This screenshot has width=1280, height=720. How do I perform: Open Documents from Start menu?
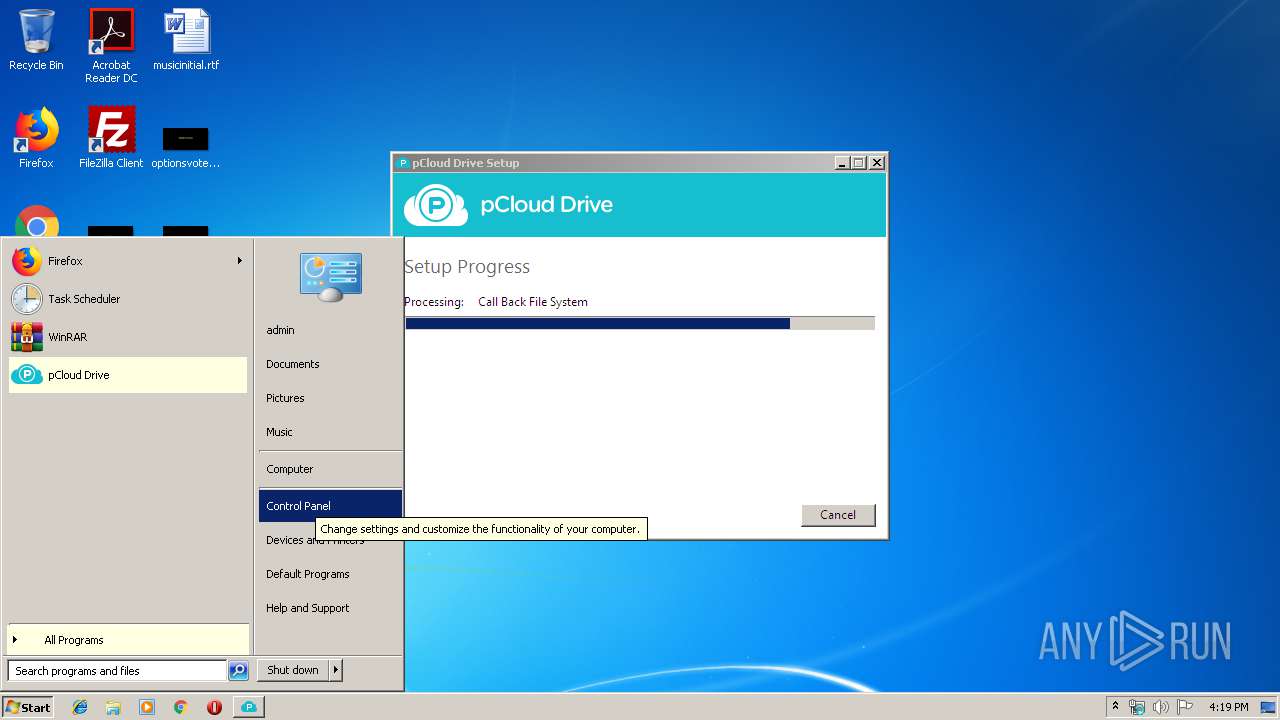click(330, 364)
